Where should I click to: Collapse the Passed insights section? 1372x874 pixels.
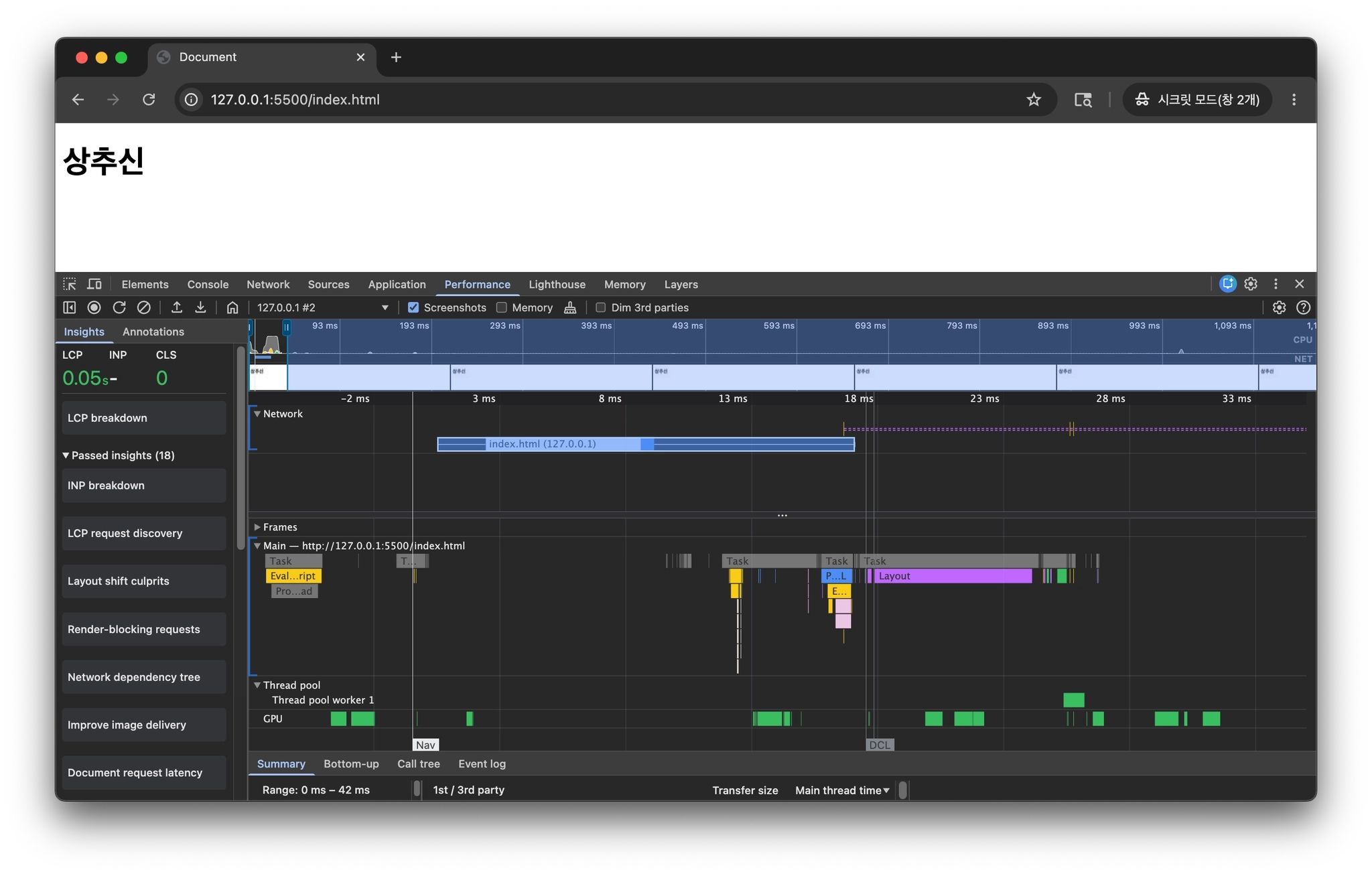click(x=66, y=455)
